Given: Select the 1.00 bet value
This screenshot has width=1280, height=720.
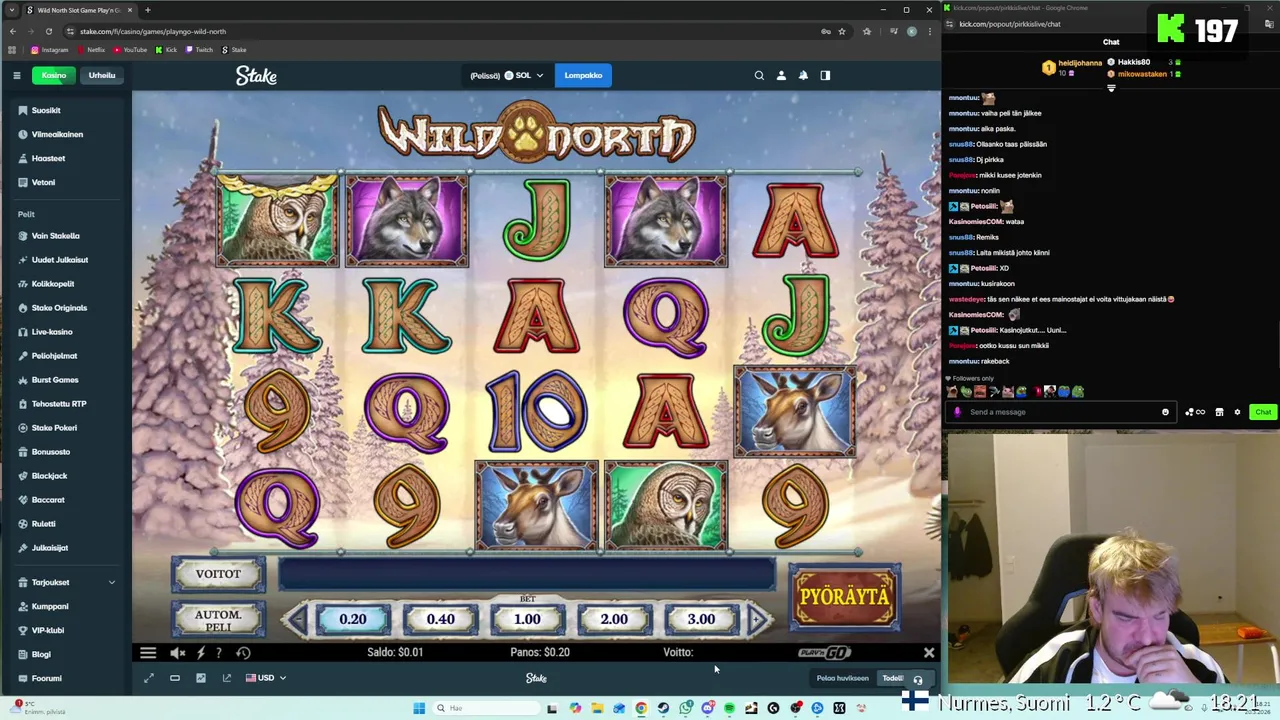Looking at the screenshot, I should [527, 619].
